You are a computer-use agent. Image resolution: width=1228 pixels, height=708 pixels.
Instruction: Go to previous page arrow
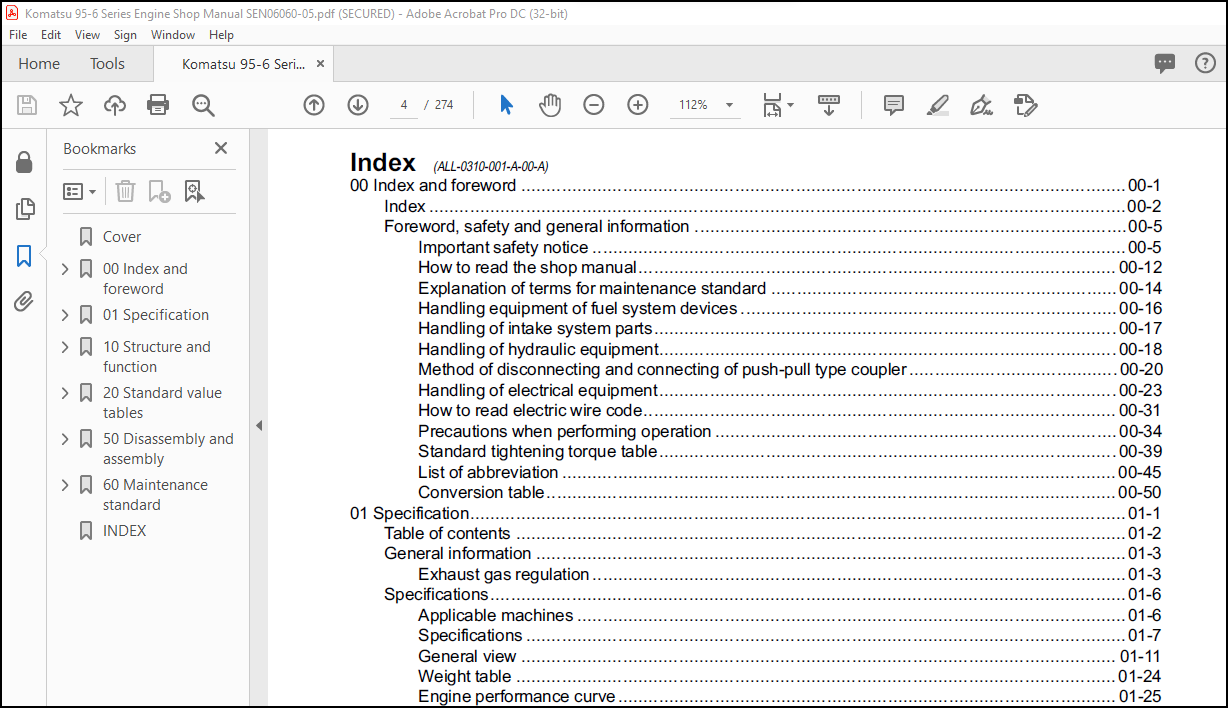click(x=314, y=105)
